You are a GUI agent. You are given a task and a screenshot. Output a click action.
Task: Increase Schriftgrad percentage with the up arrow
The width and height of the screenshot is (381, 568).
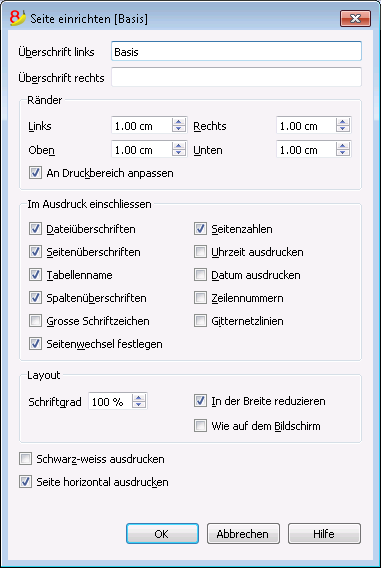pos(139,398)
